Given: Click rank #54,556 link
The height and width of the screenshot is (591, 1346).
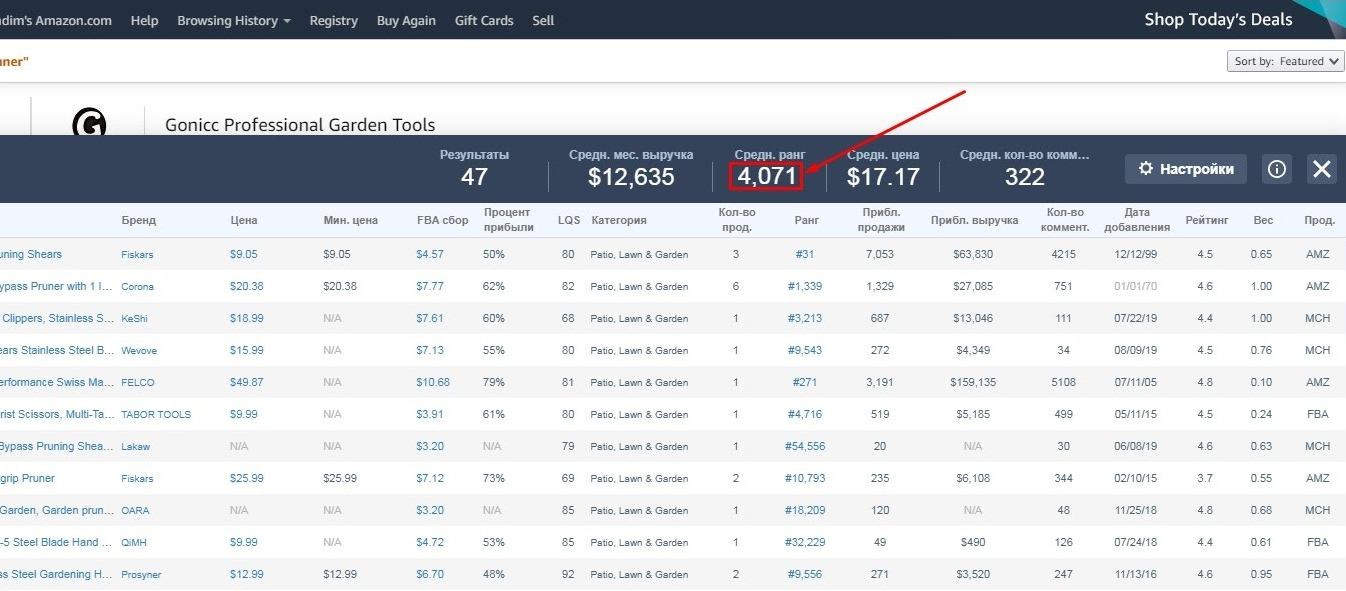Looking at the screenshot, I should 805,447.
